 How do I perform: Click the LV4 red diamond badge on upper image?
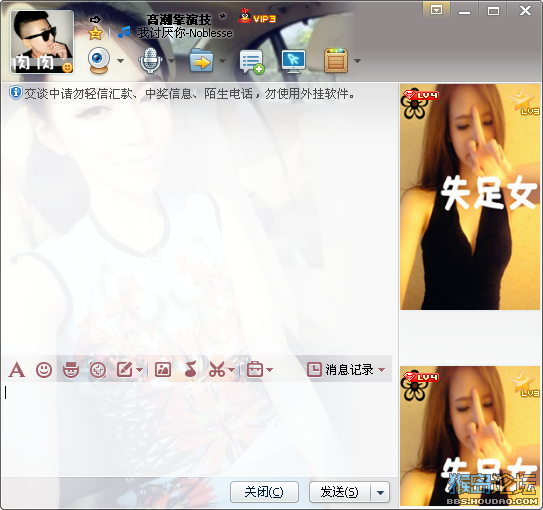pyautogui.click(x=421, y=95)
